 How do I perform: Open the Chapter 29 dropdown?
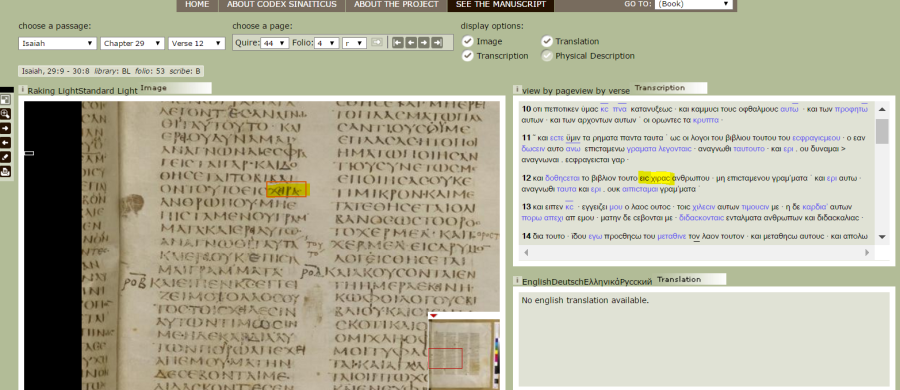click(132, 44)
